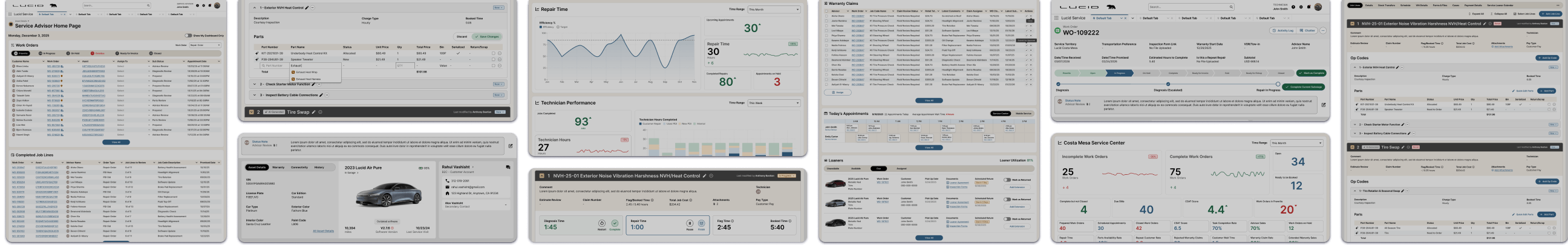Screen dimensions: 1568x245
Task: Click the View All button under Work Orders
Action: pyautogui.click(x=116, y=142)
